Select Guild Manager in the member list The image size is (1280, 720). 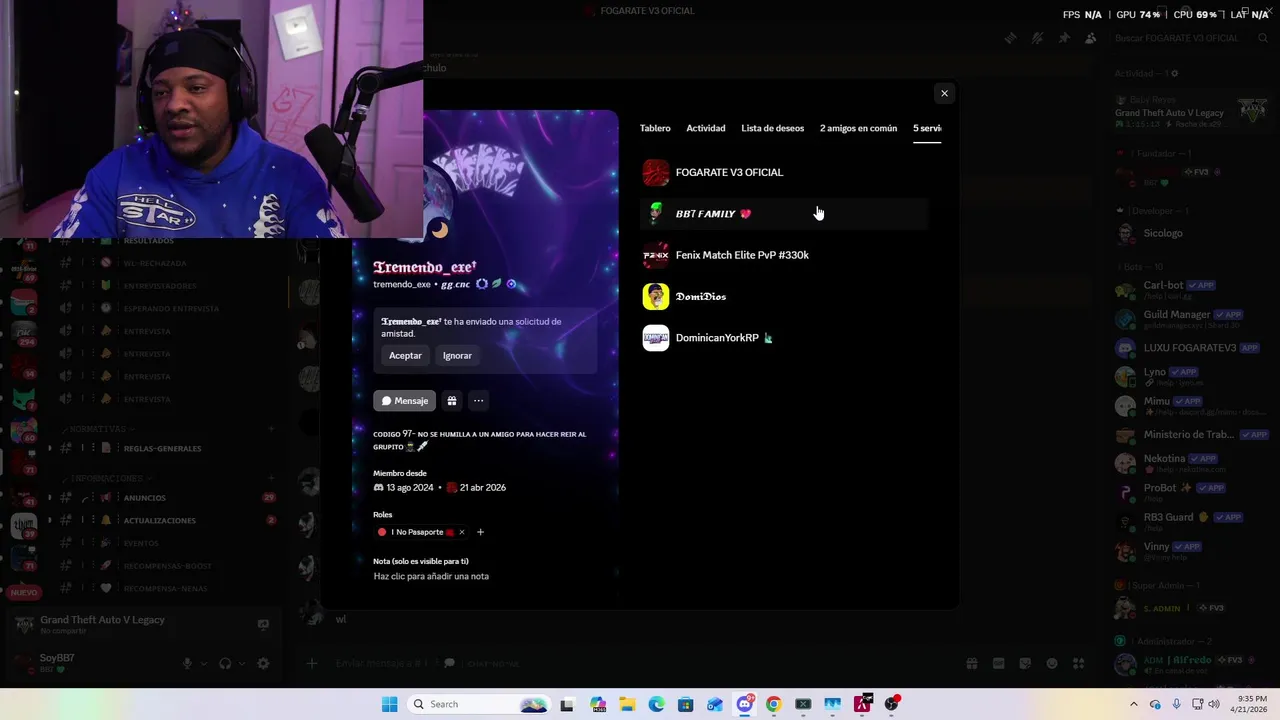point(1193,318)
